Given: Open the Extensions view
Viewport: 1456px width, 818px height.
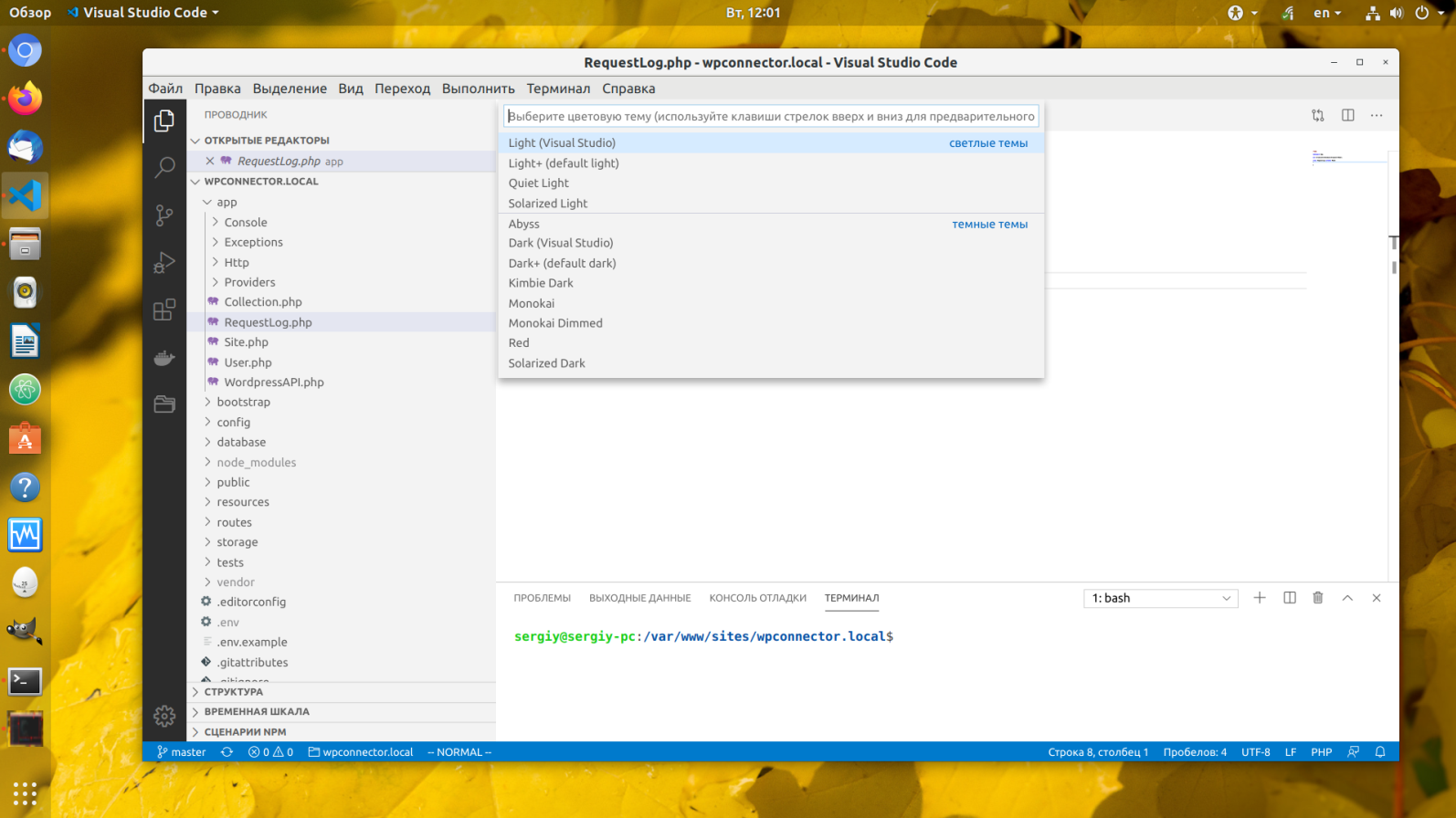Looking at the screenshot, I should [164, 310].
